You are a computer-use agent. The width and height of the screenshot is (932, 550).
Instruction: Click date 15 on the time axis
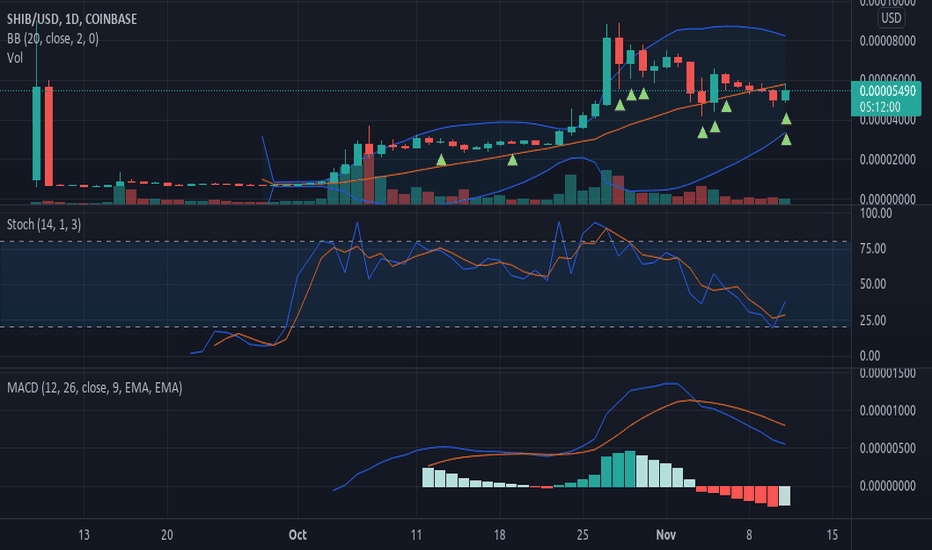pos(832,535)
